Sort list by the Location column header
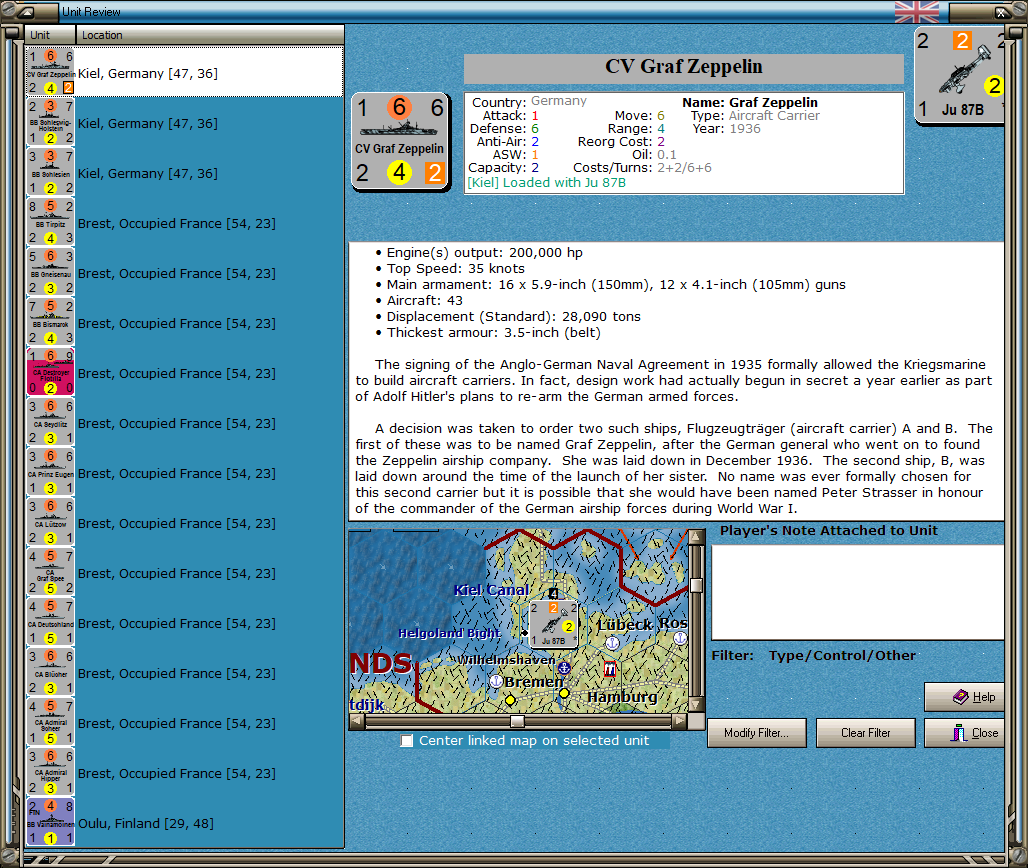 click(210, 35)
